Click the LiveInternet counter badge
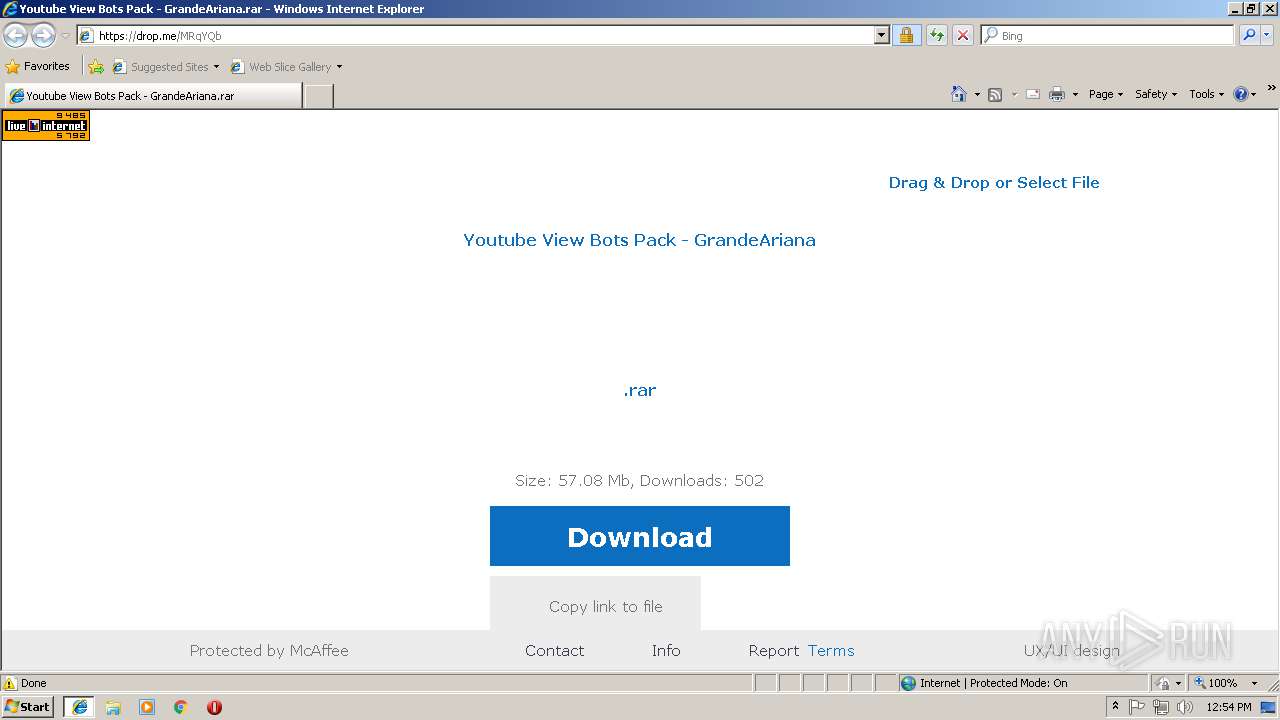The width and height of the screenshot is (1280, 720). click(46, 125)
